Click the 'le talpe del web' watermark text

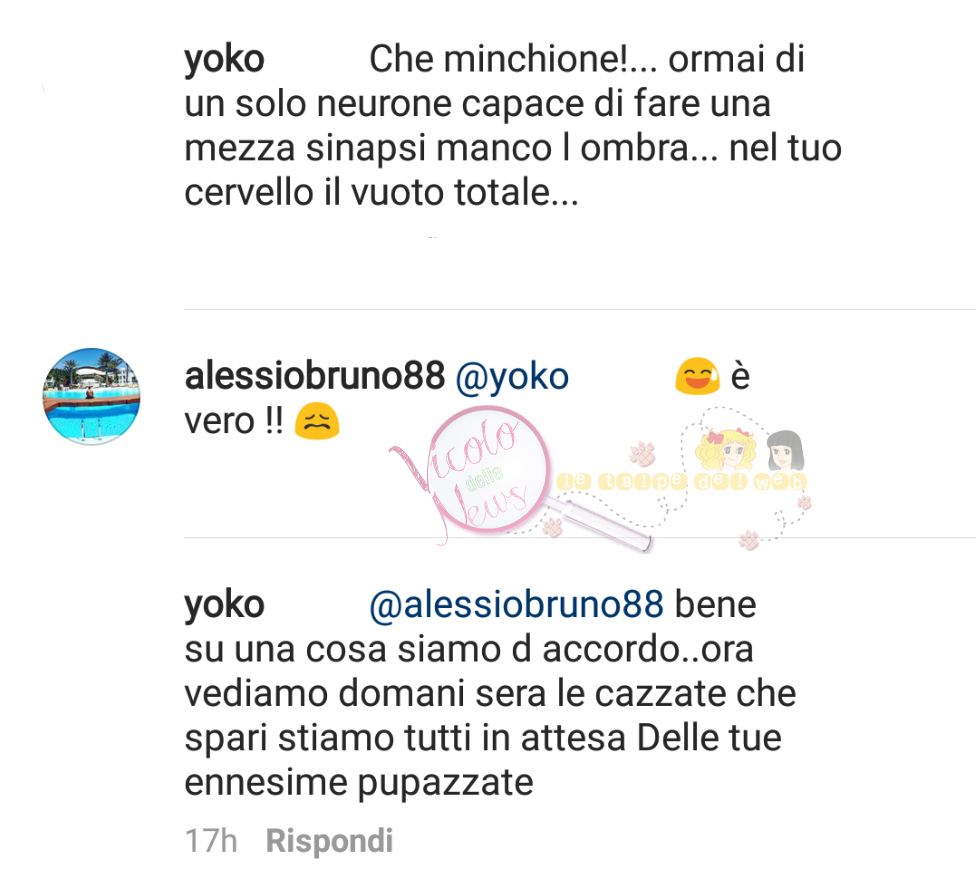click(682, 481)
